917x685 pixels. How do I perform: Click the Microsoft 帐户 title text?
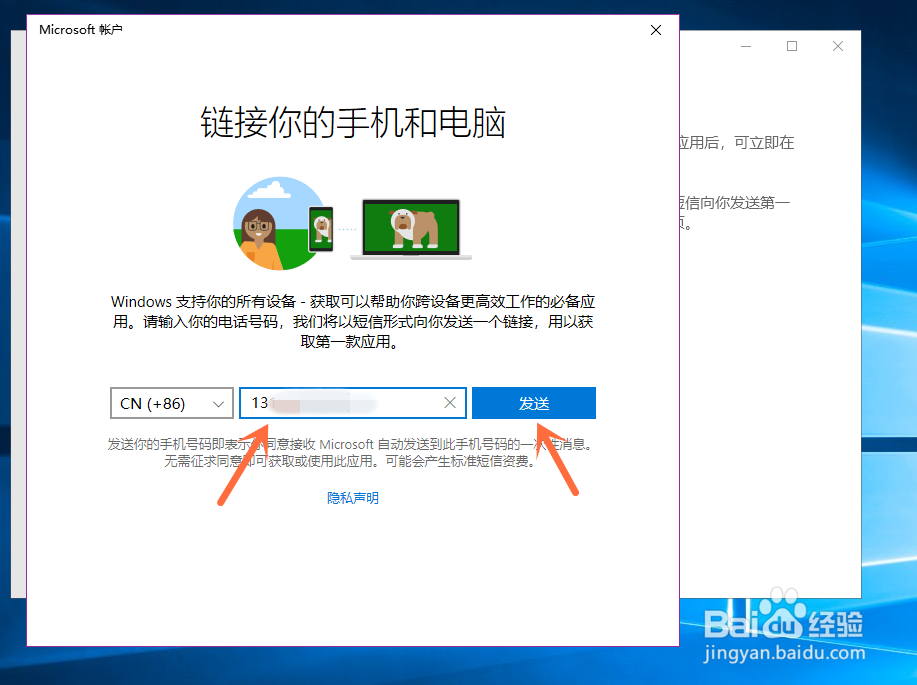point(81,30)
